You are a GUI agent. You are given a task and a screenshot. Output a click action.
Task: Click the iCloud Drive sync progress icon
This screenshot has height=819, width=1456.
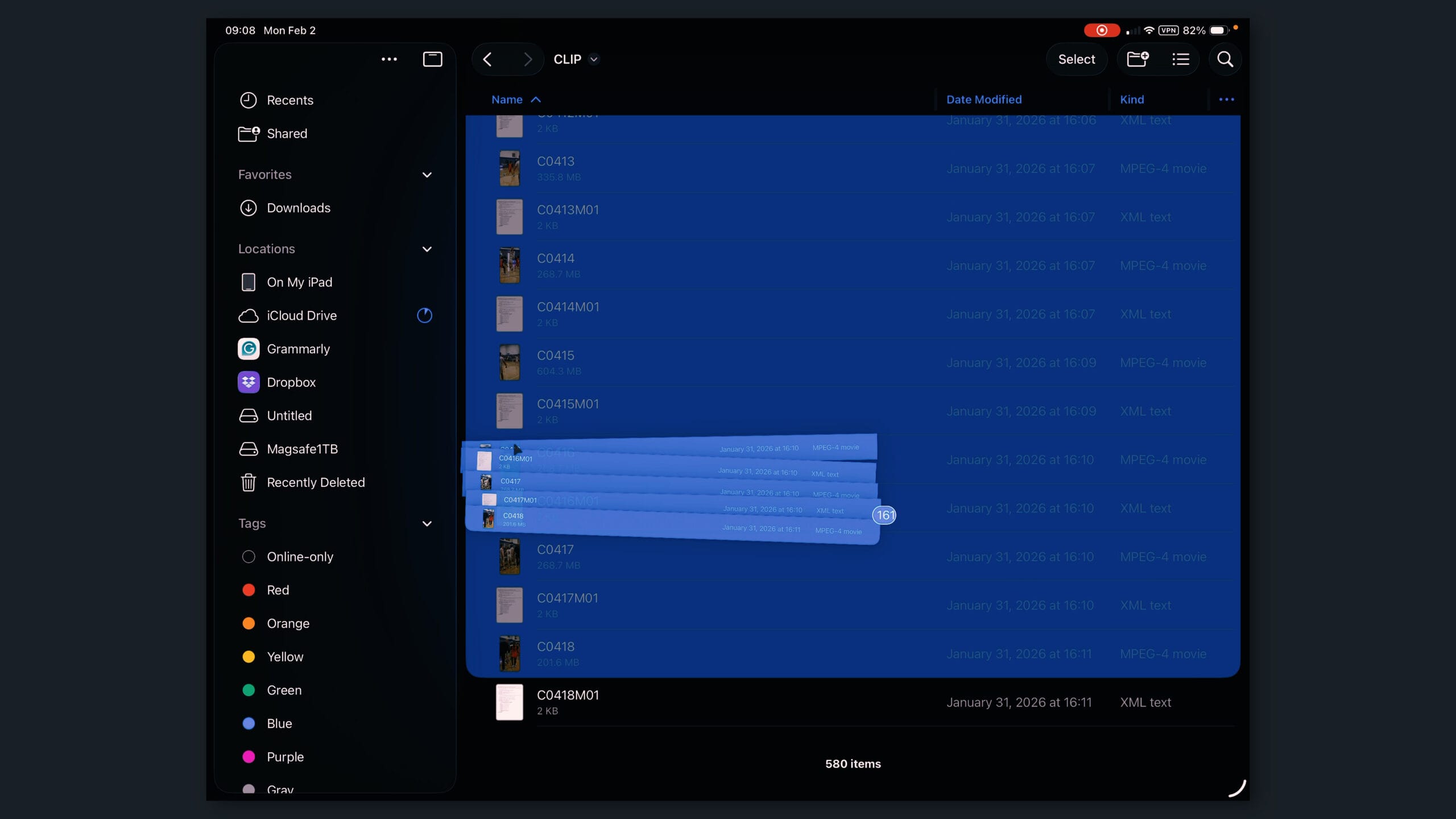pyautogui.click(x=424, y=316)
